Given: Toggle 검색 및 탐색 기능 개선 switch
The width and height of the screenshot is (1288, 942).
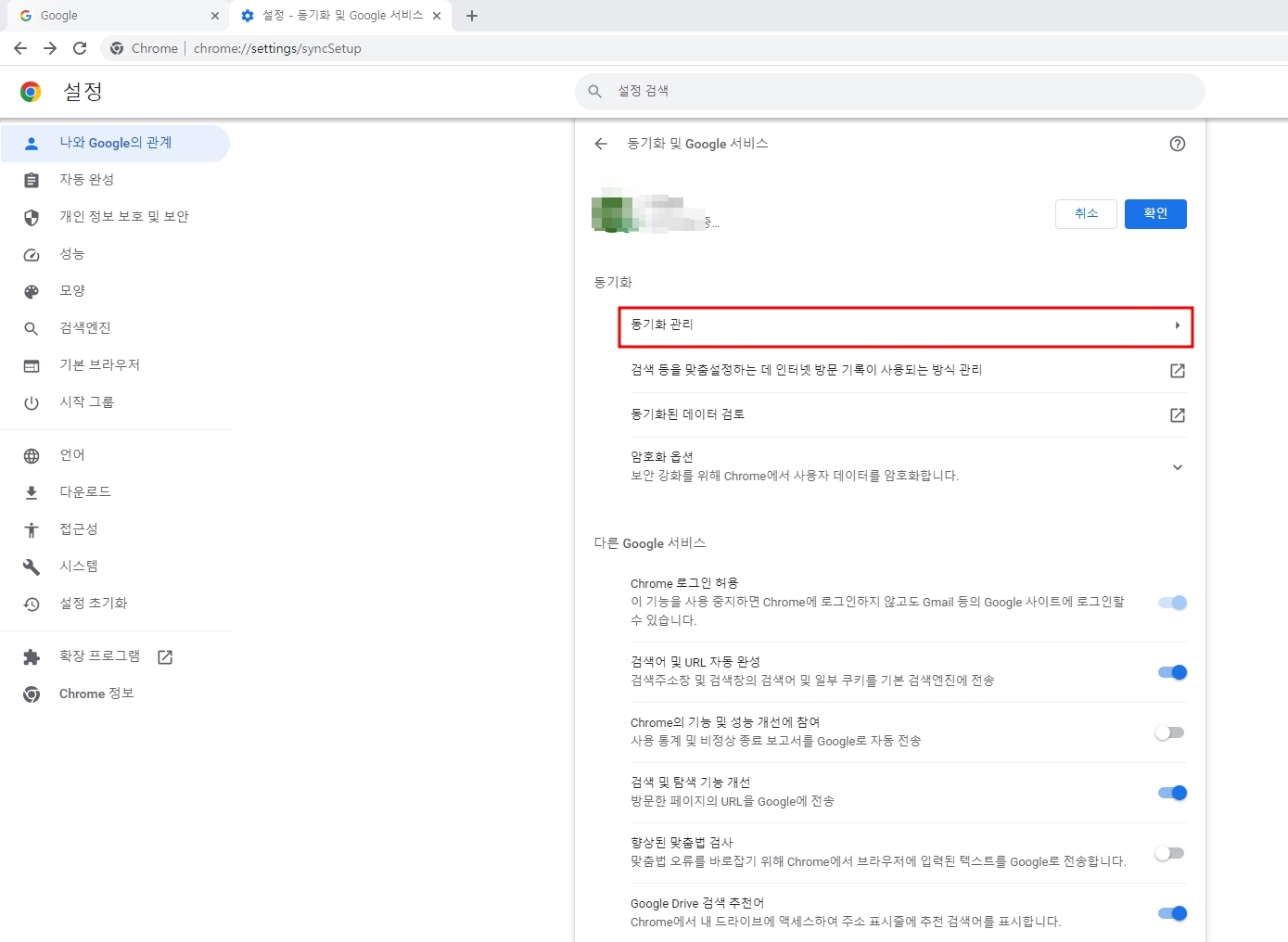Looking at the screenshot, I should [x=1172, y=793].
